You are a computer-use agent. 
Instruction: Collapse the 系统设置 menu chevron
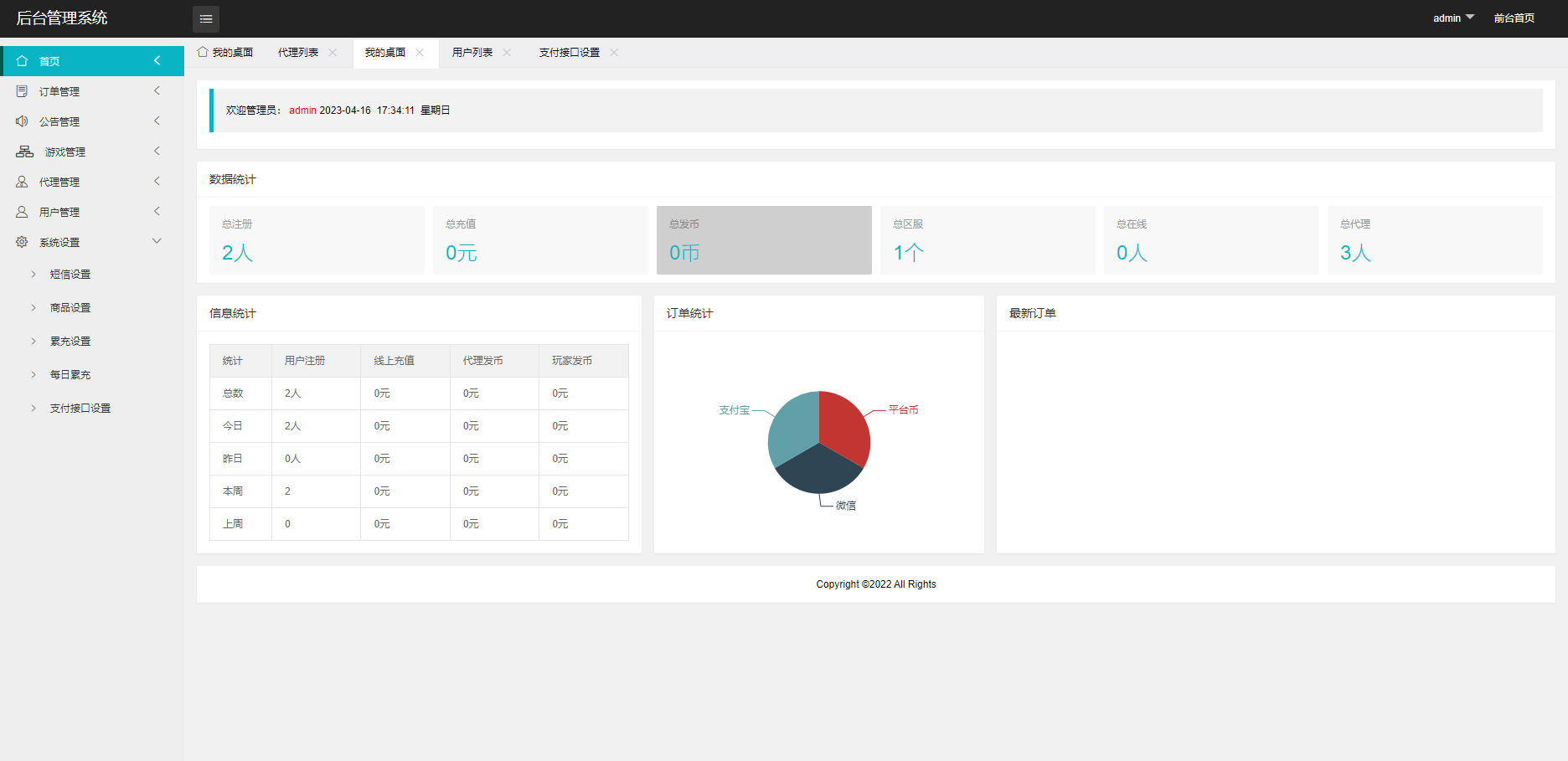(x=157, y=241)
